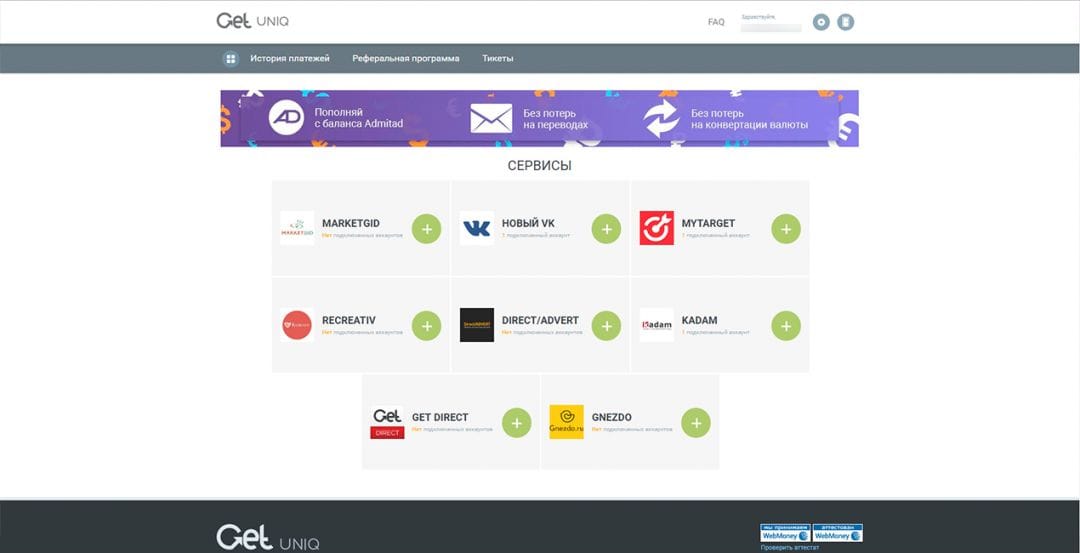Click the 'аттестован' WebMoney badge in footer
1080x553 pixels.
point(838,533)
